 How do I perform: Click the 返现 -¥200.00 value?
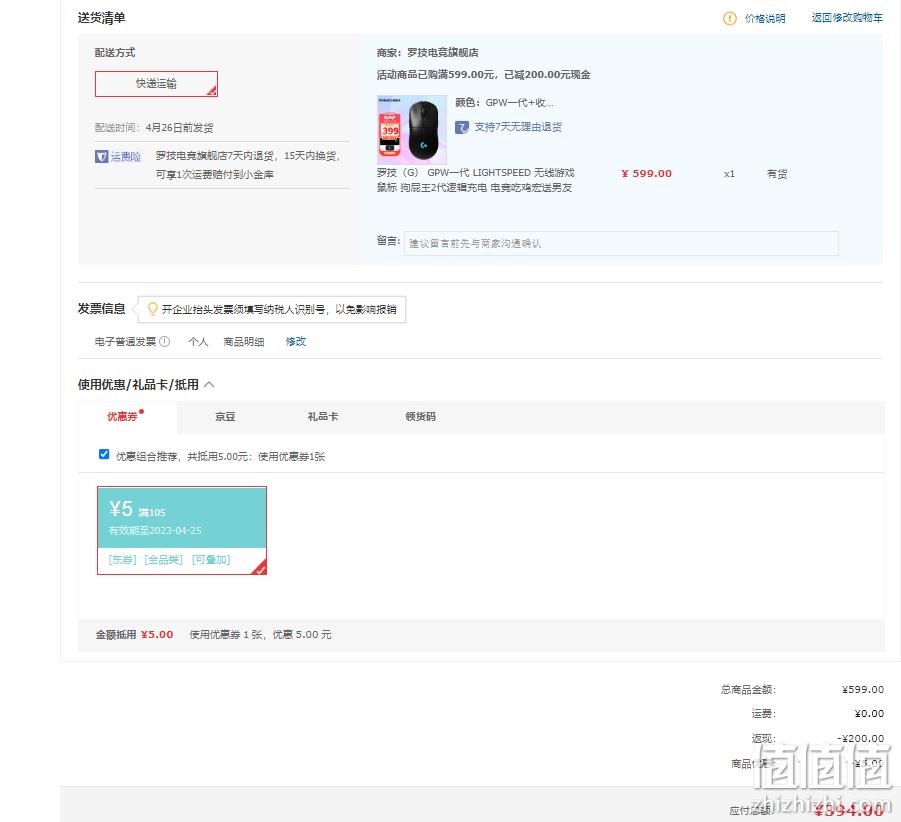[x=860, y=739]
